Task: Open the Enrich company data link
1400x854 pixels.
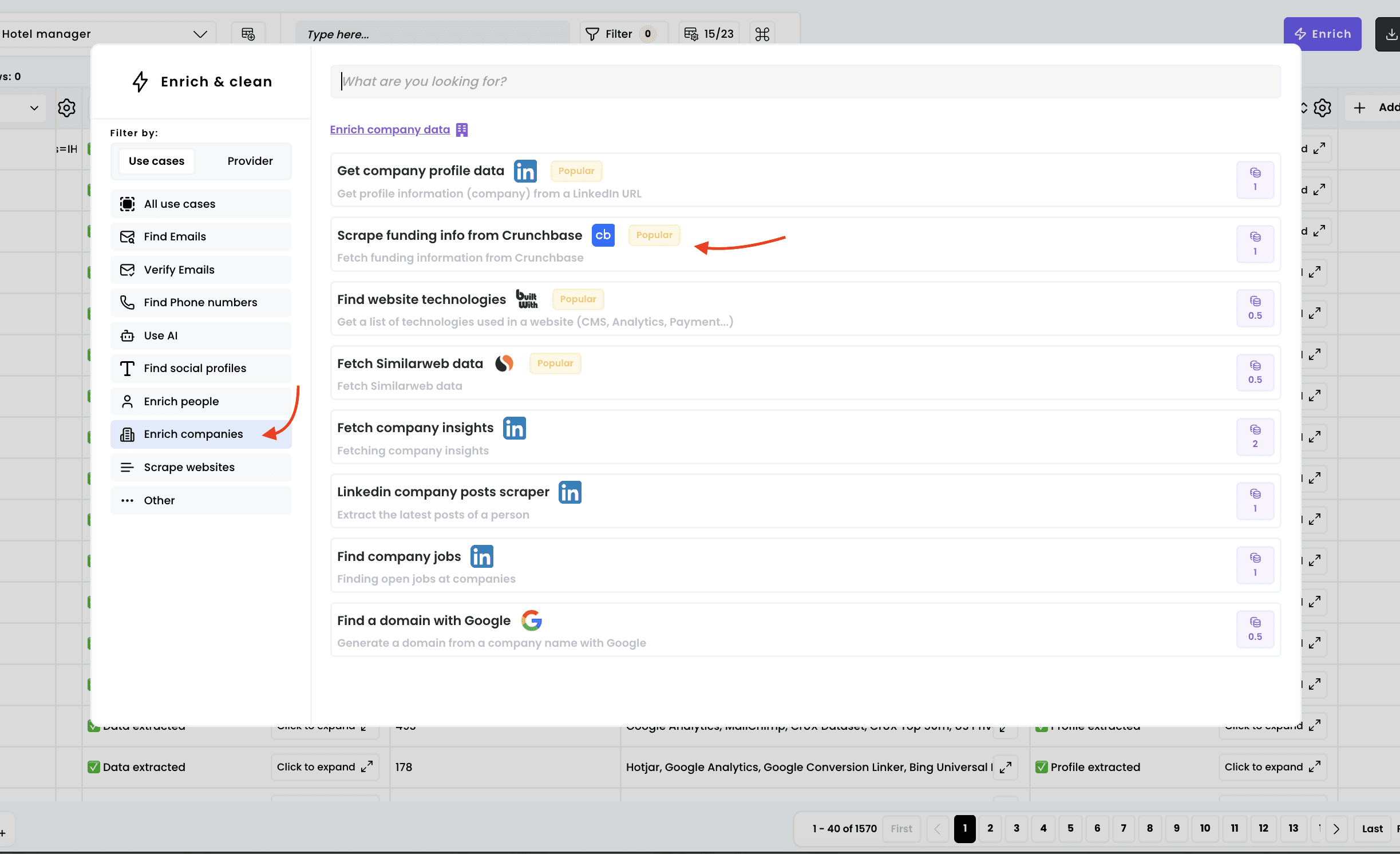Action: [390, 130]
